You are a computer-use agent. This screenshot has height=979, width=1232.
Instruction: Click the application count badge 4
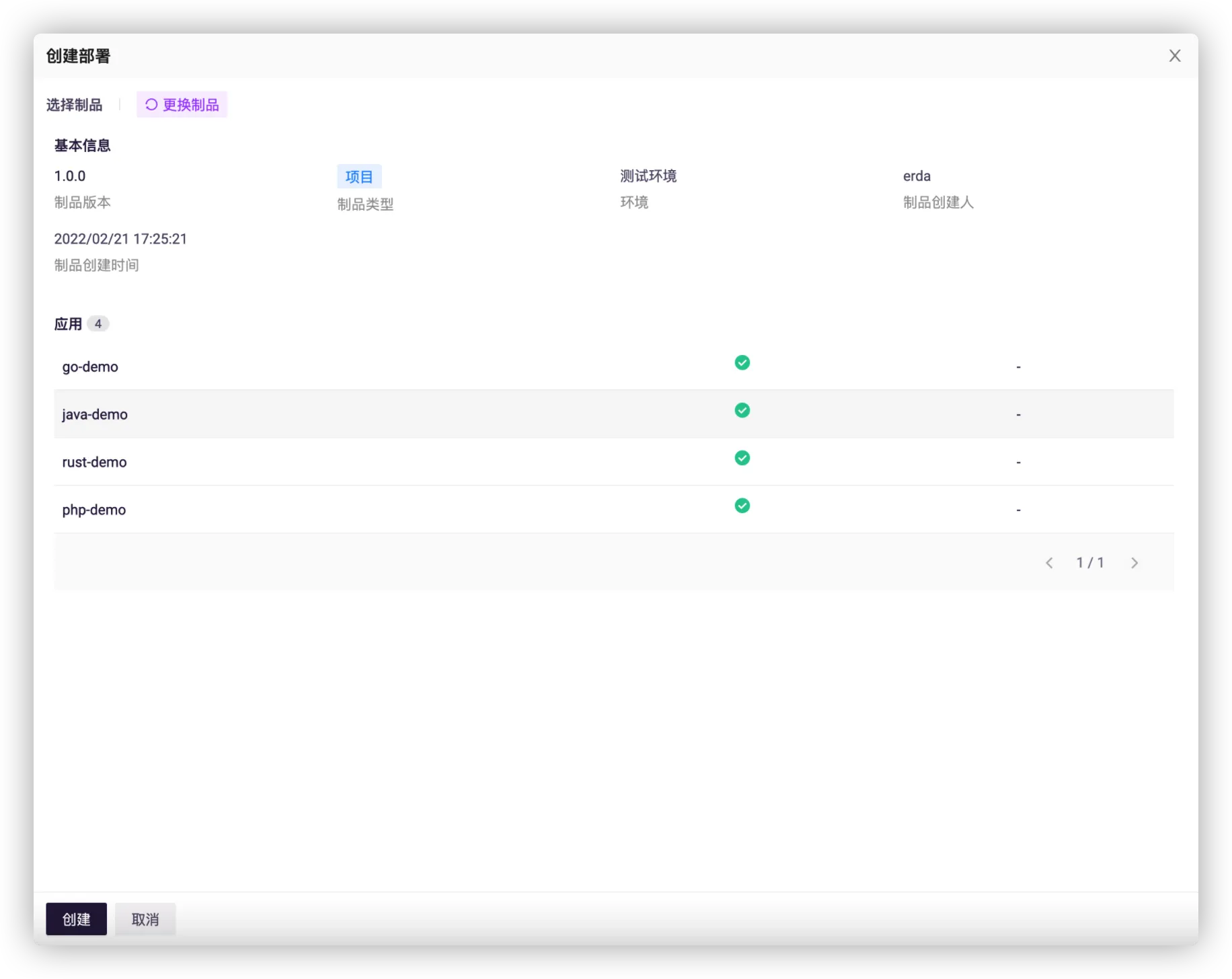98,324
